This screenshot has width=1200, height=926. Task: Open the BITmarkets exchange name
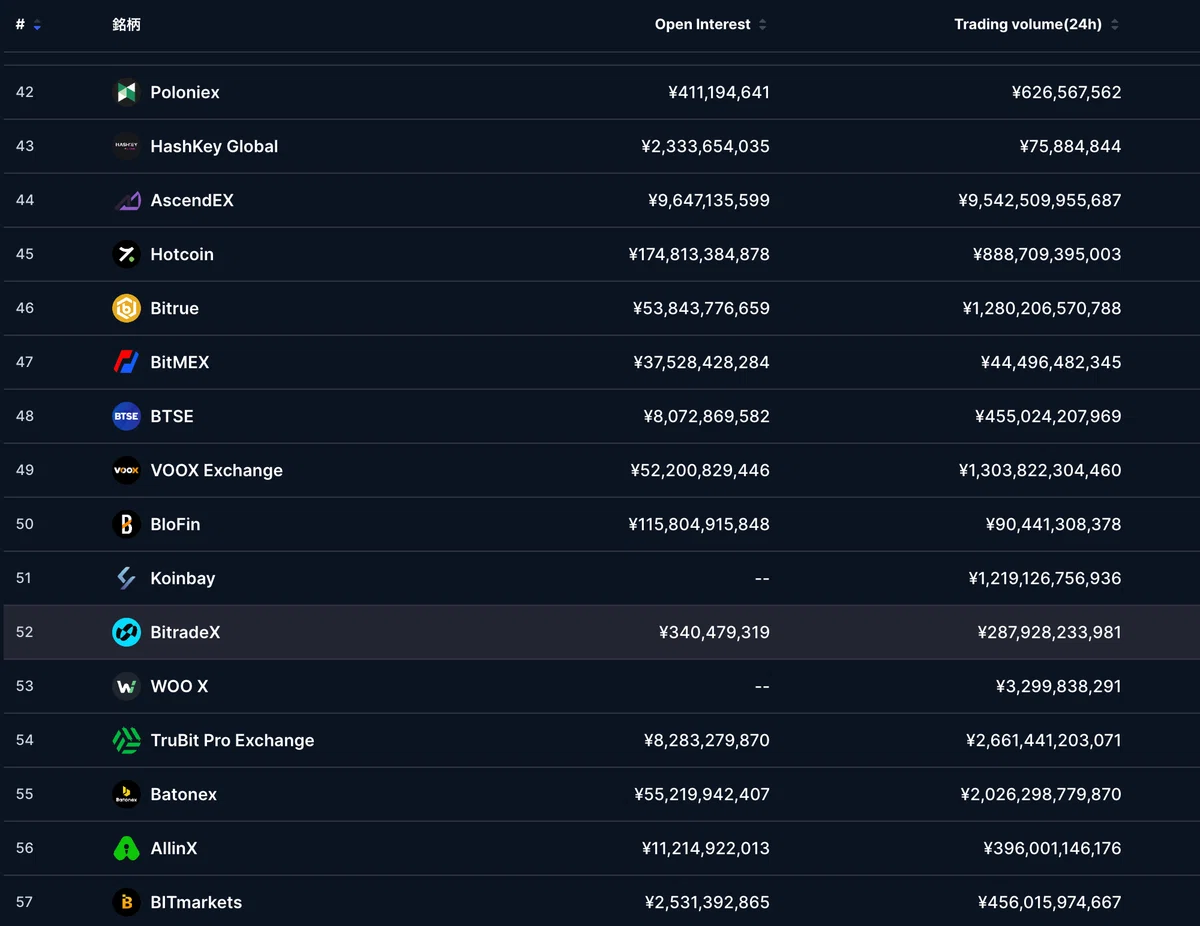[196, 902]
